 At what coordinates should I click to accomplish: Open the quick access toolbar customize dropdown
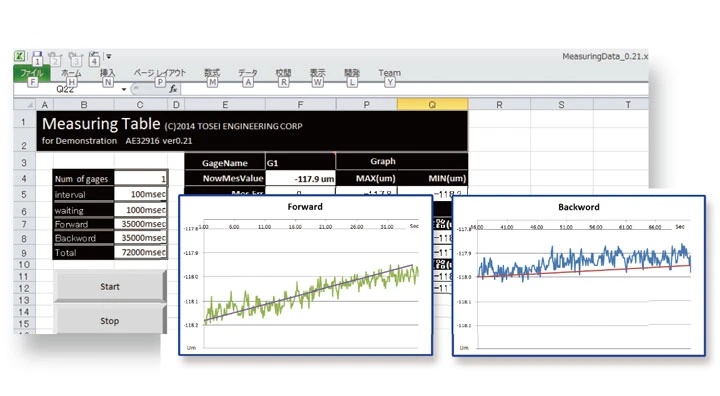coord(109,56)
